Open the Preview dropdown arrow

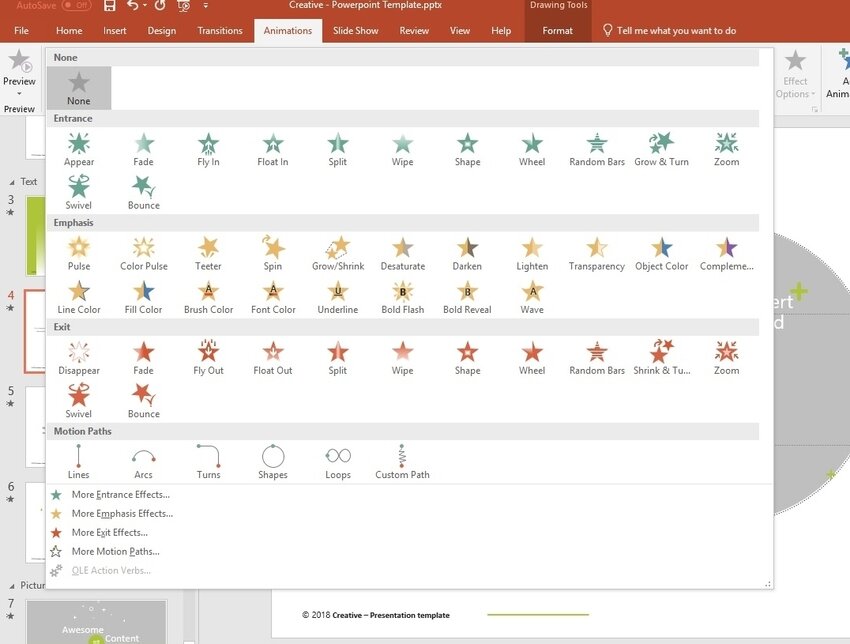(x=19, y=93)
